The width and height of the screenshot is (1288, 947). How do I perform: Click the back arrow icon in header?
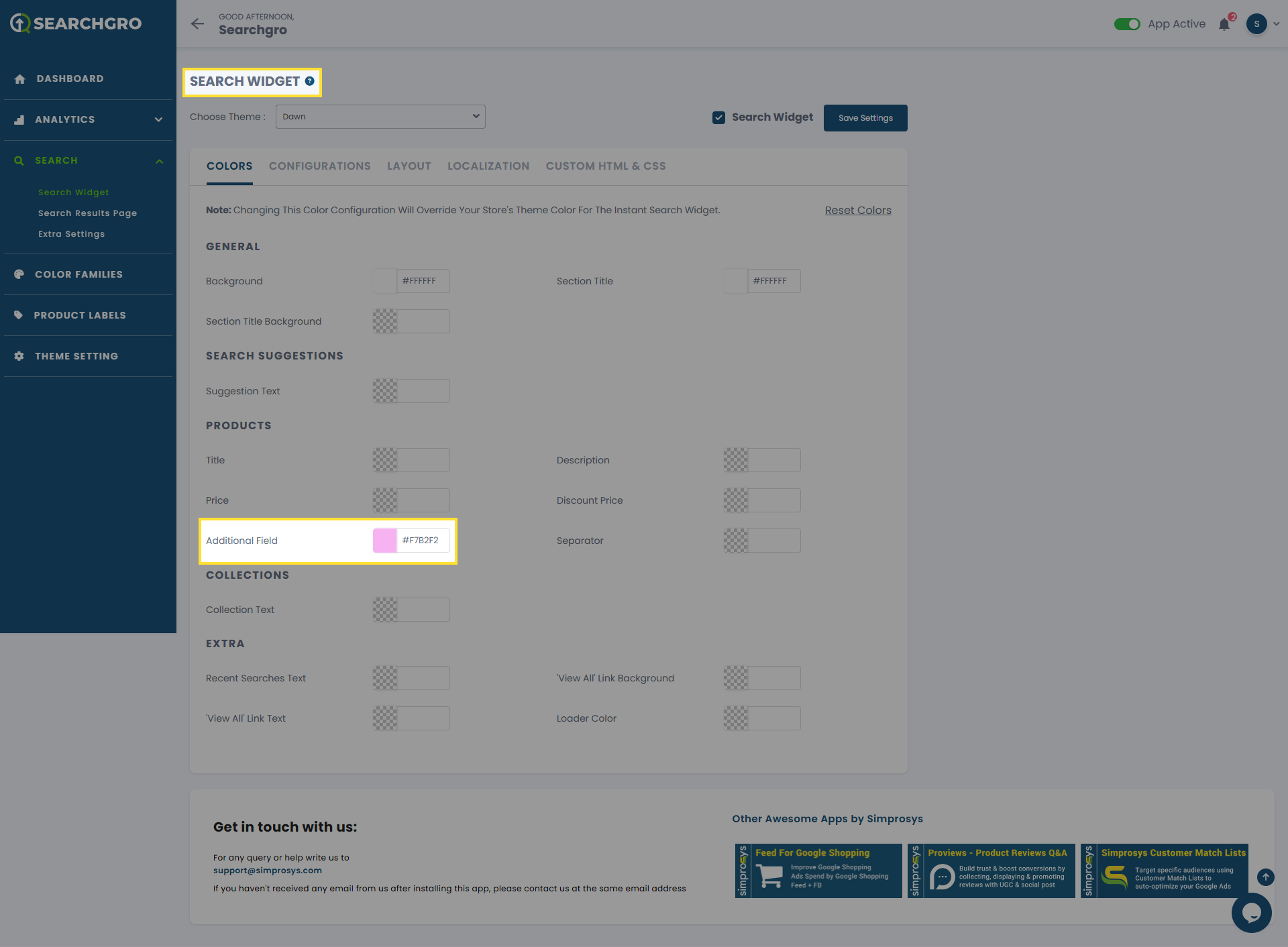pos(197,24)
